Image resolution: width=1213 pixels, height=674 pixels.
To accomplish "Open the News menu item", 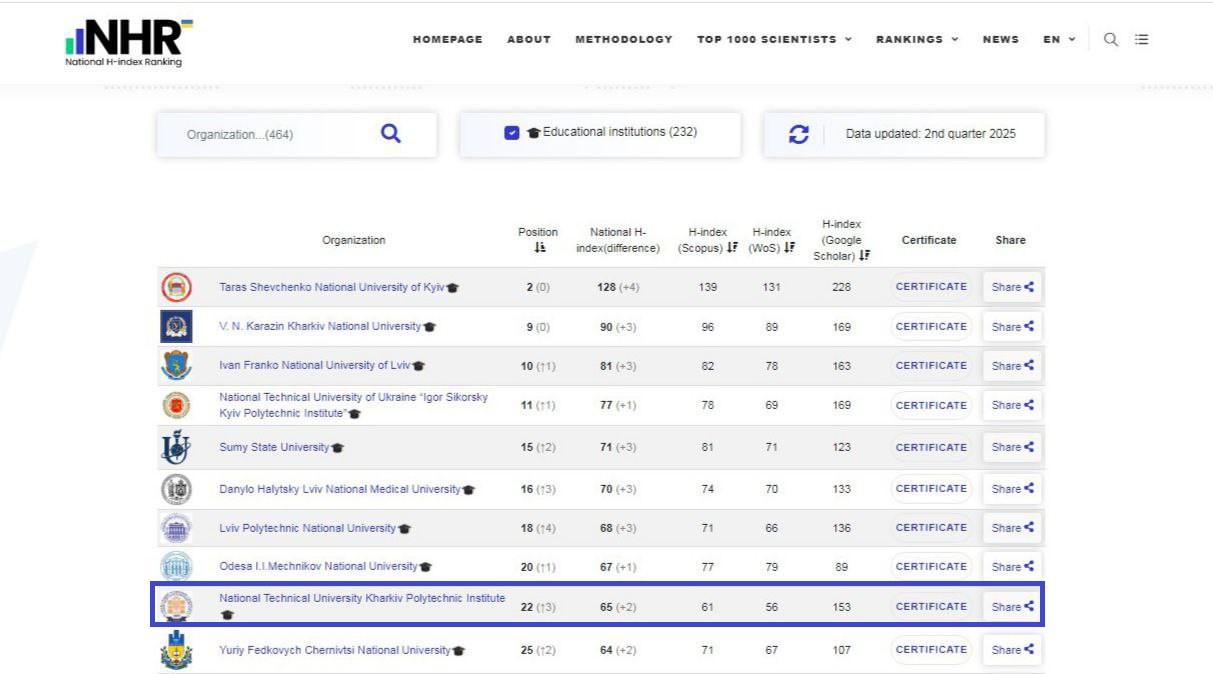I will 1001,40.
